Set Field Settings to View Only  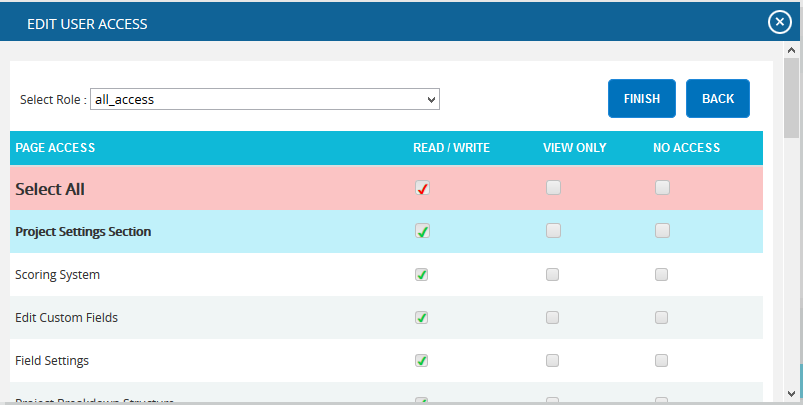(x=553, y=360)
